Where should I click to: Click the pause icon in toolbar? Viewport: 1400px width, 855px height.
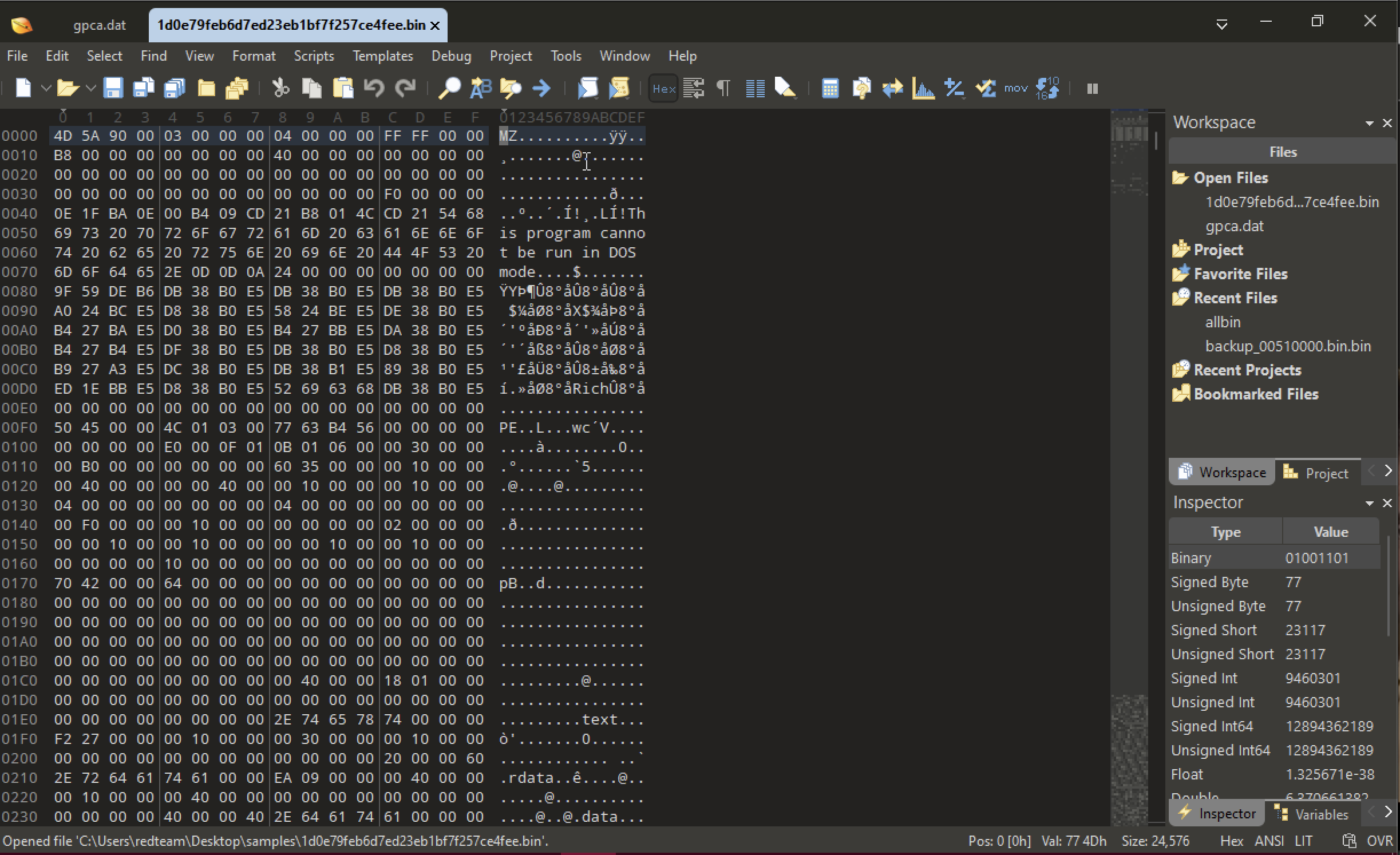(1092, 89)
